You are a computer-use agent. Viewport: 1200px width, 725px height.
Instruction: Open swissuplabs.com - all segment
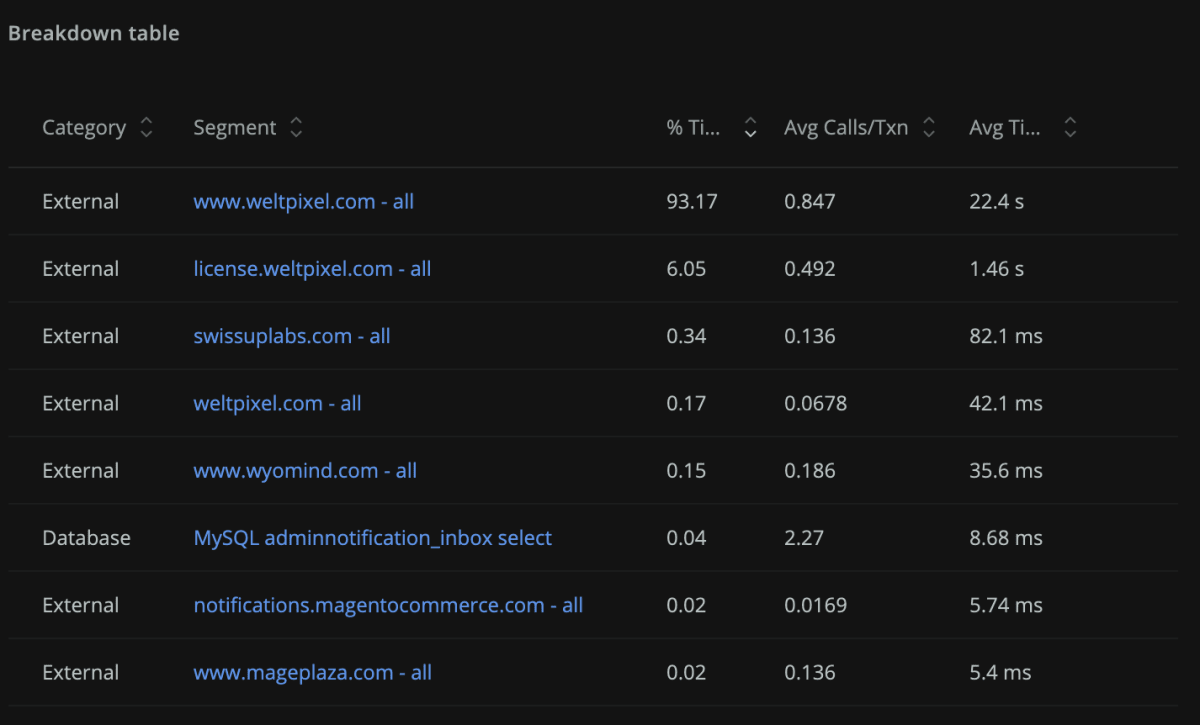click(292, 336)
